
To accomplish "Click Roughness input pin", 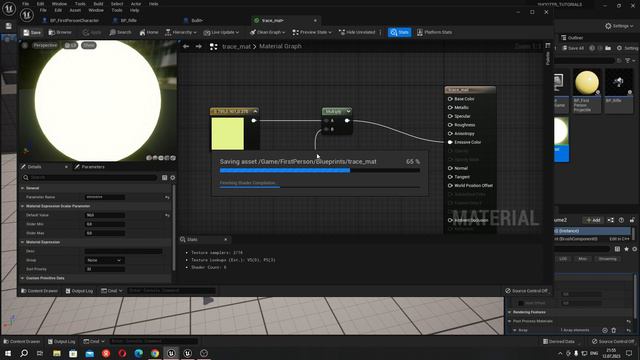I will coord(450,125).
